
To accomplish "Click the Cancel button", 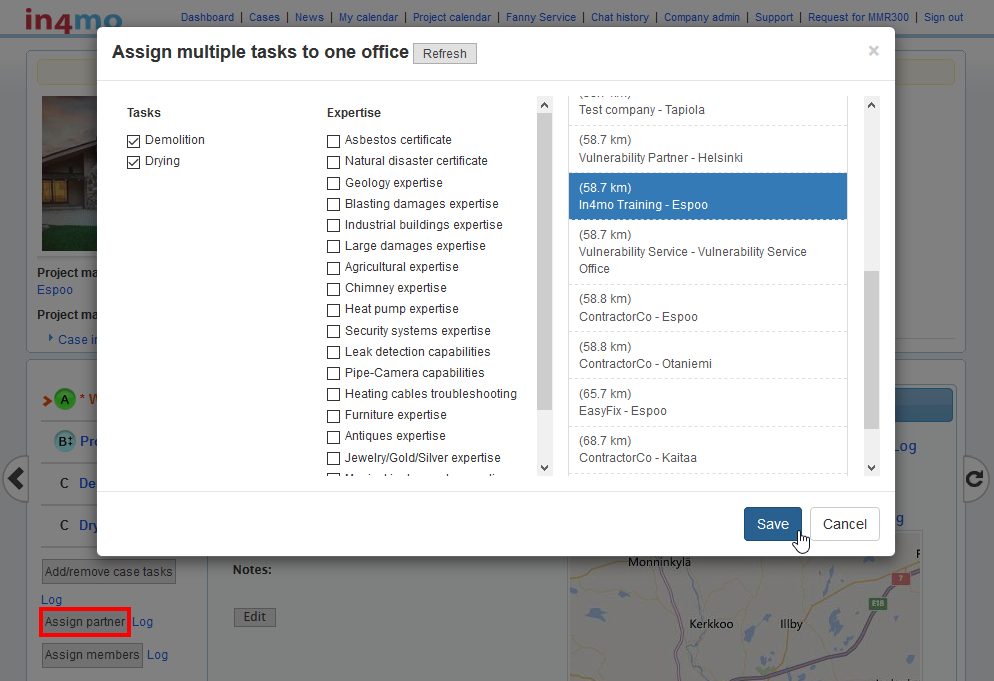I will tap(844, 524).
